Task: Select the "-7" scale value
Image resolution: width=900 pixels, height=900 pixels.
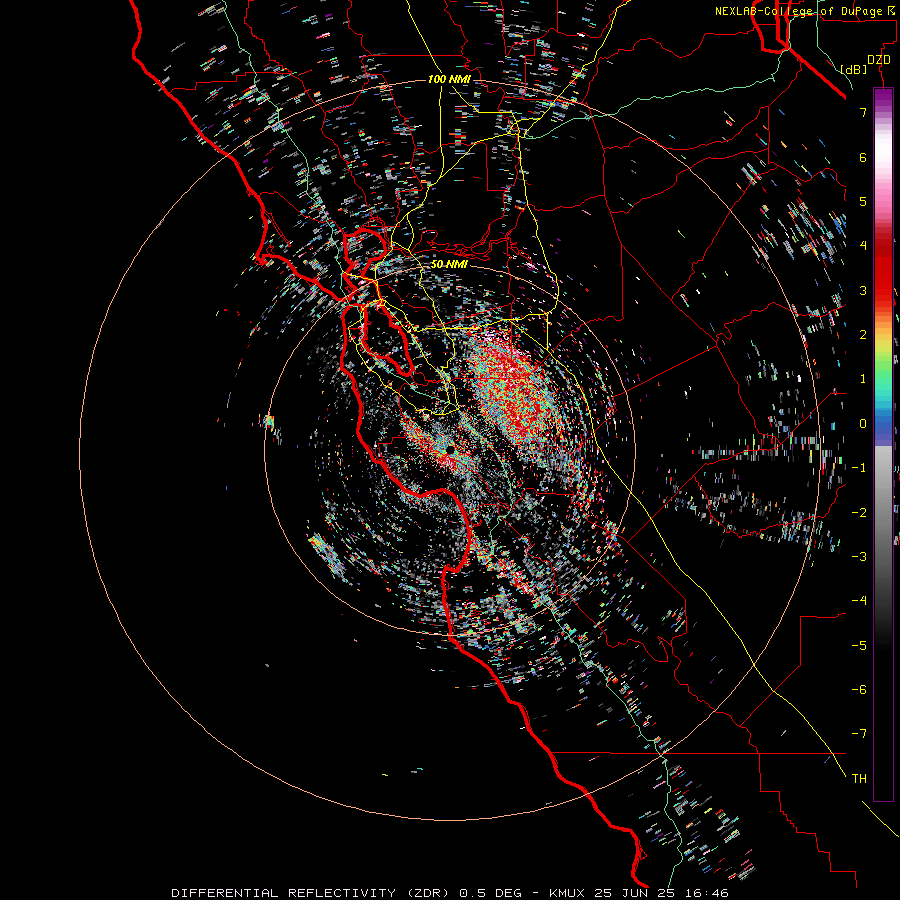Action: pyautogui.click(x=859, y=734)
